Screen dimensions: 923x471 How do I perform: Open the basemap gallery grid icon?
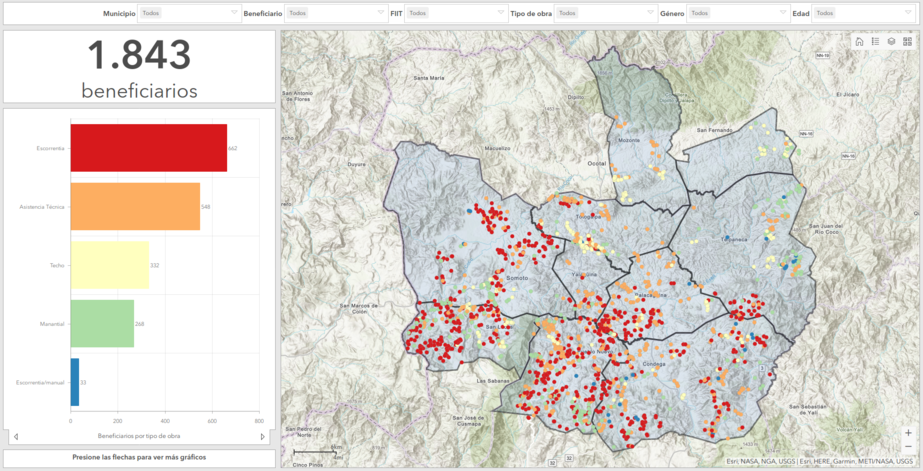pyautogui.click(x=907, y=41)
